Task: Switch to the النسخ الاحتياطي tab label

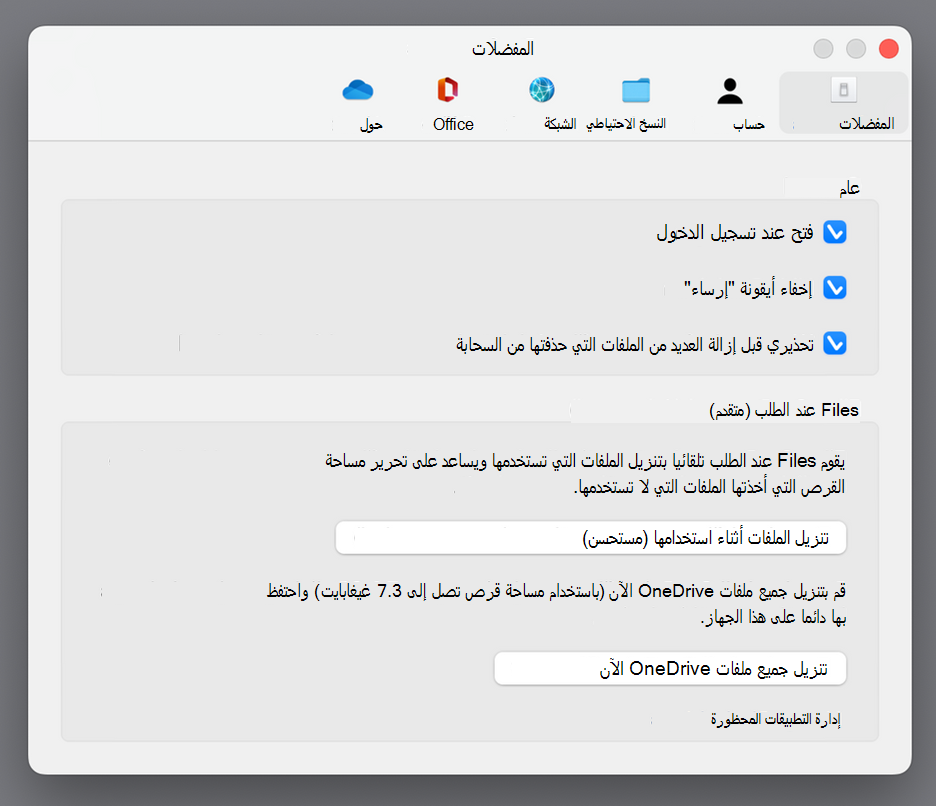Action: 626,124
